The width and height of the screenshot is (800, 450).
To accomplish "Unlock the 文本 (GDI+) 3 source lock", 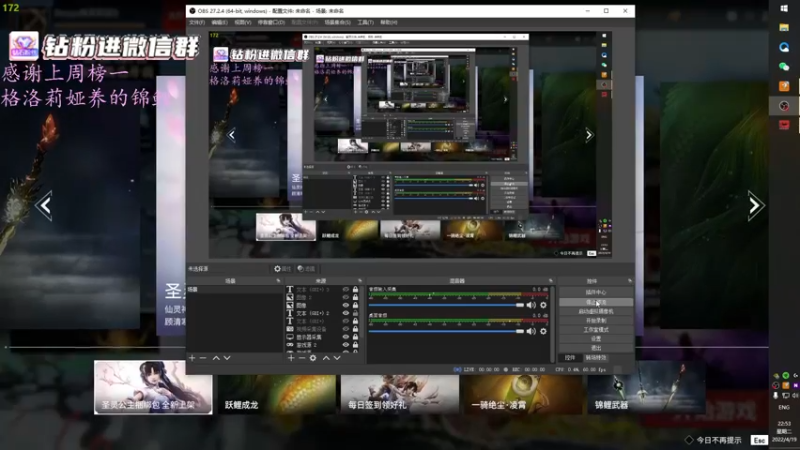I will [x=356, y=289].
